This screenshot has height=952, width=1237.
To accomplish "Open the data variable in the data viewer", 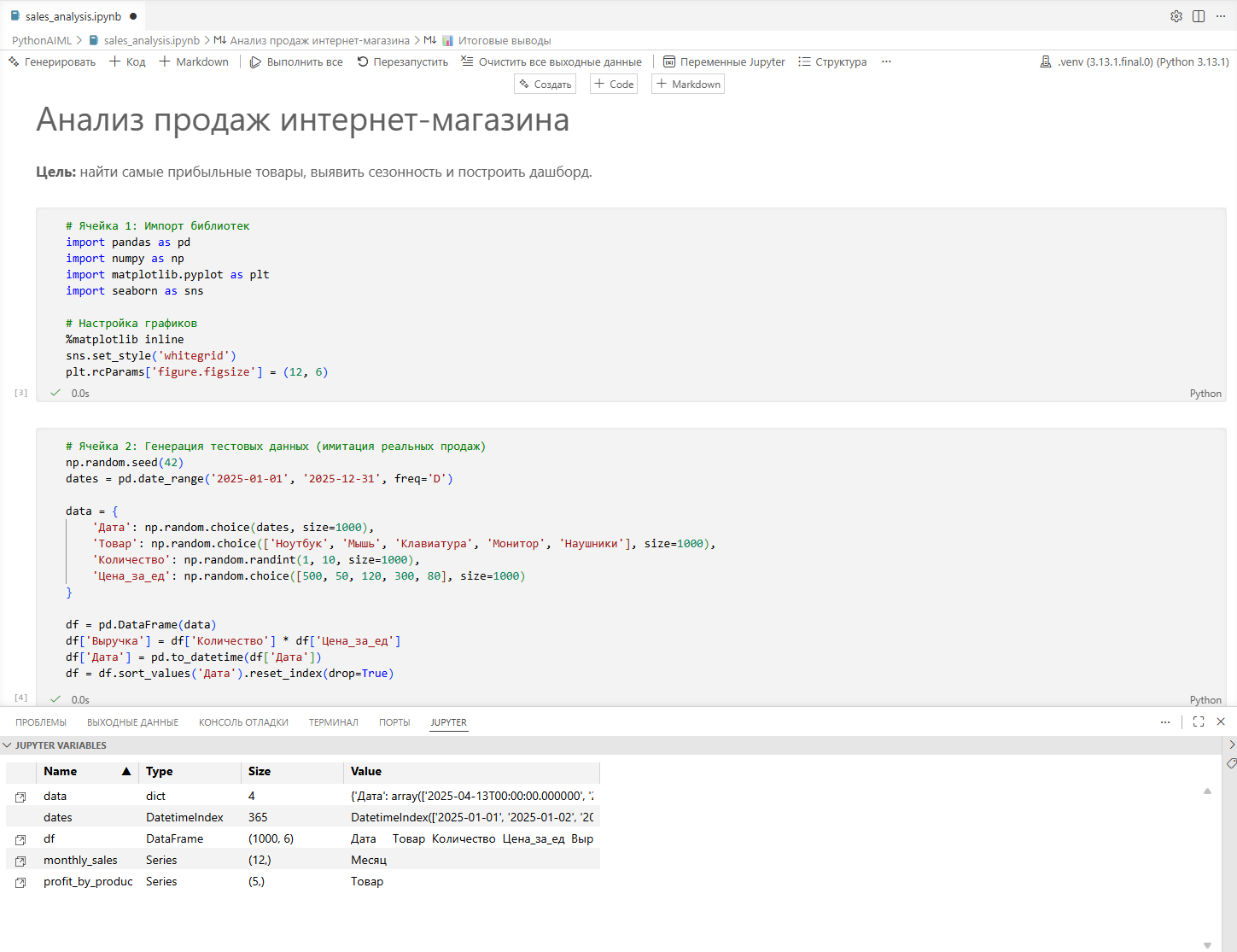I will [x=20, y=797].
